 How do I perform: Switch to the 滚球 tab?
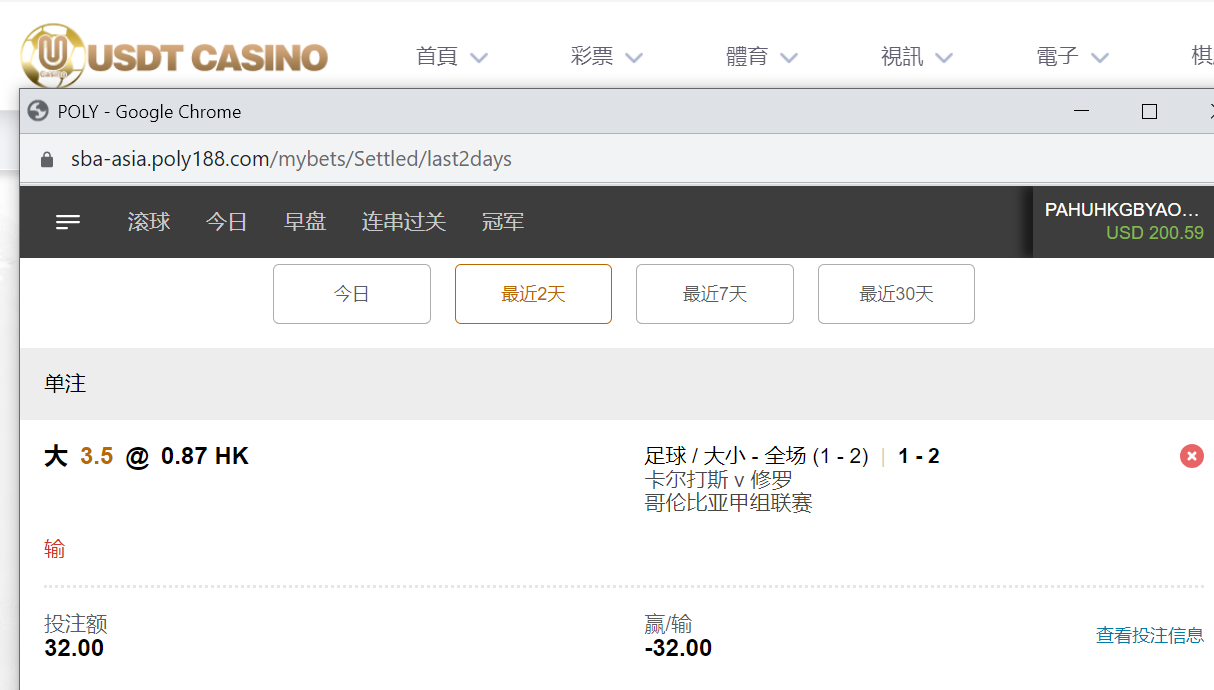tap(149, 222)
